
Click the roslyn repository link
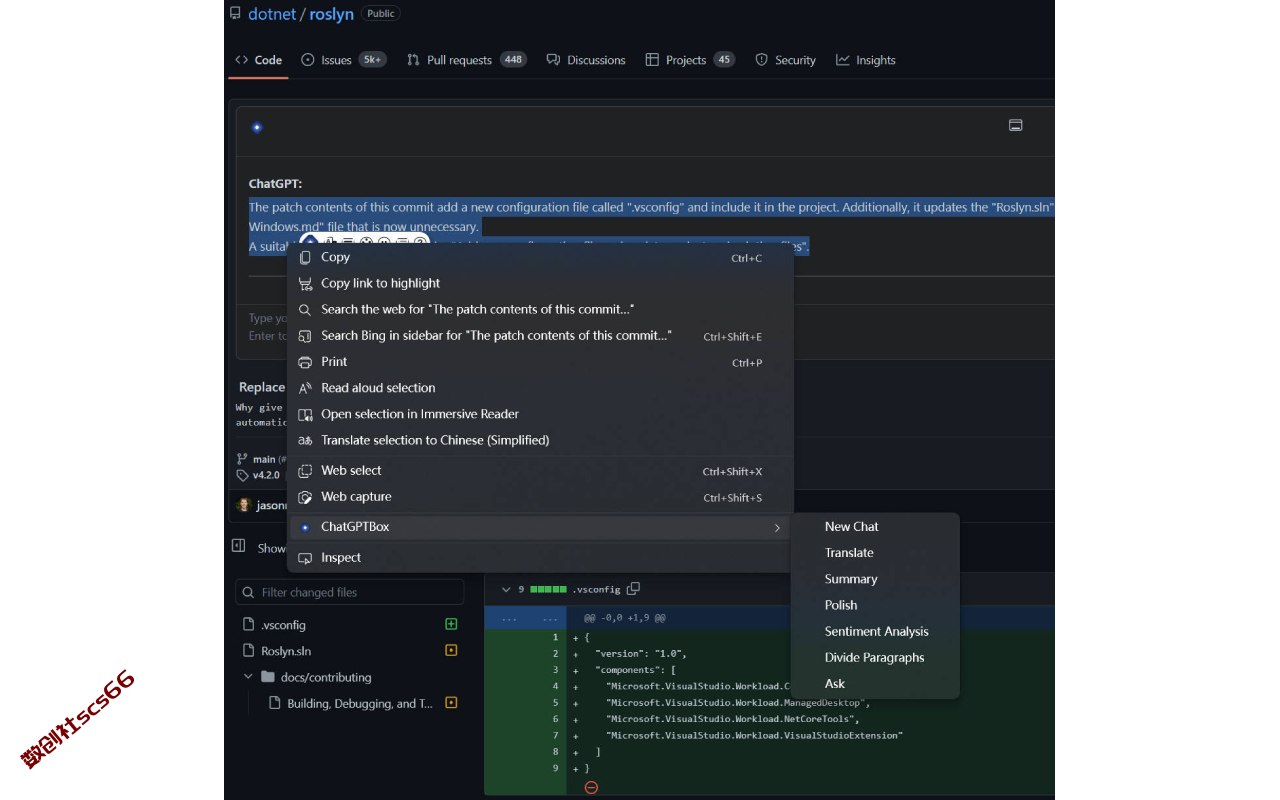tap(331, 14)
